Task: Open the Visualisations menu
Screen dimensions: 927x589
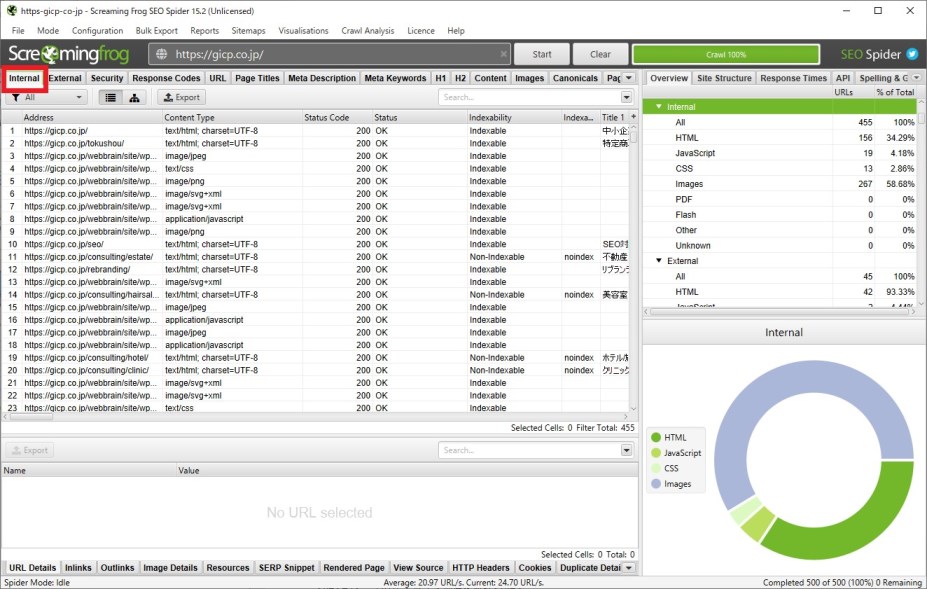Action: [303, 31]
